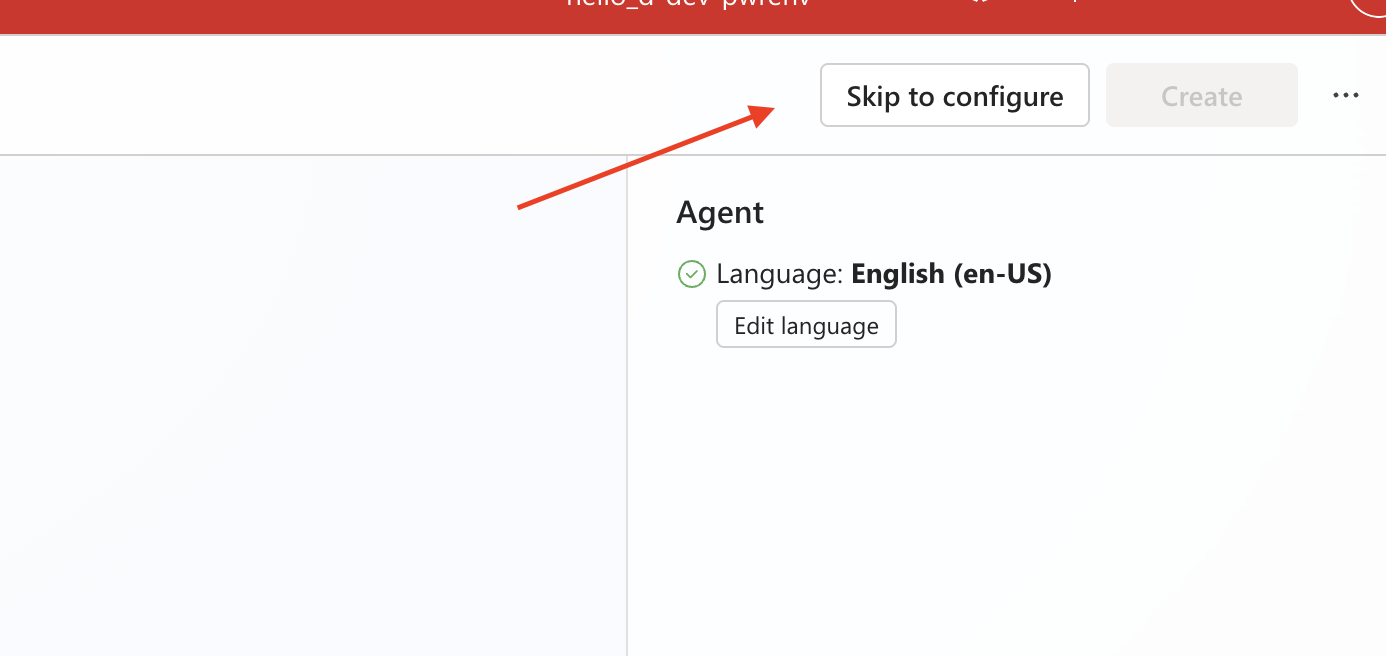The image size is (1386, 656).
Task: Click the word configure in the Skip button
Action: pos(1003,98)
